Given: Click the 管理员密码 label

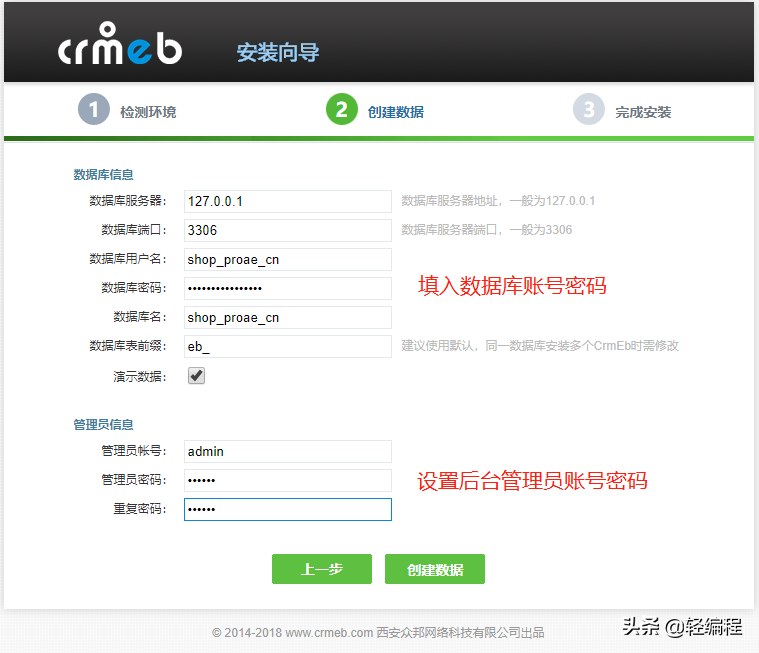Looking at the screenshot, I should [134, 480].
